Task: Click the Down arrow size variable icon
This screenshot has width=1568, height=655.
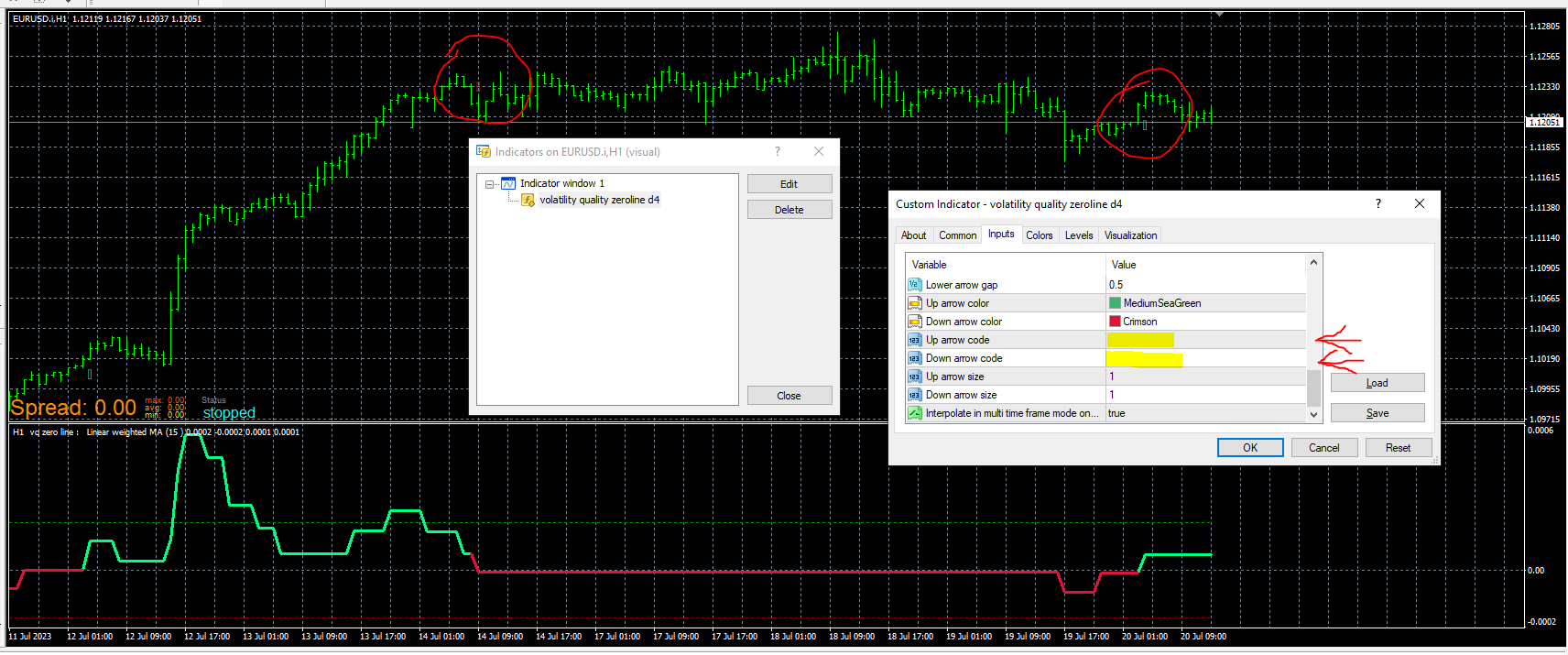Action: pyautogui.click(x=914, y=395)
